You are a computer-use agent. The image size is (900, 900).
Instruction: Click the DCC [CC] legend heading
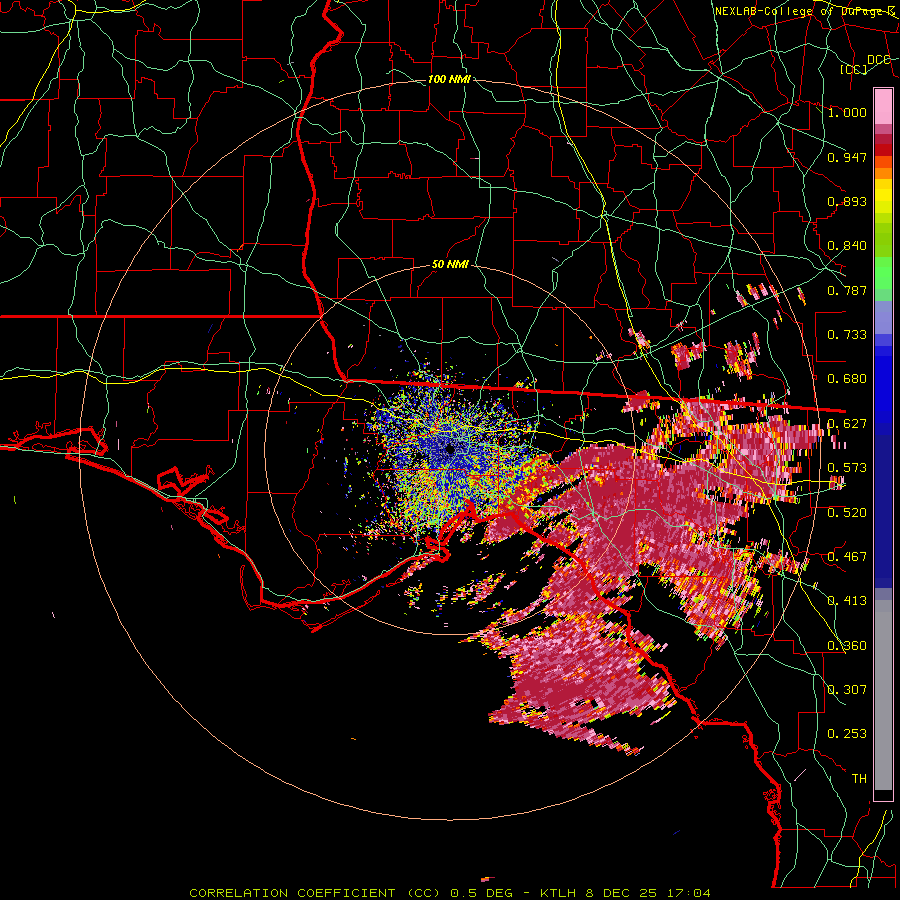[x=867, y=64]
